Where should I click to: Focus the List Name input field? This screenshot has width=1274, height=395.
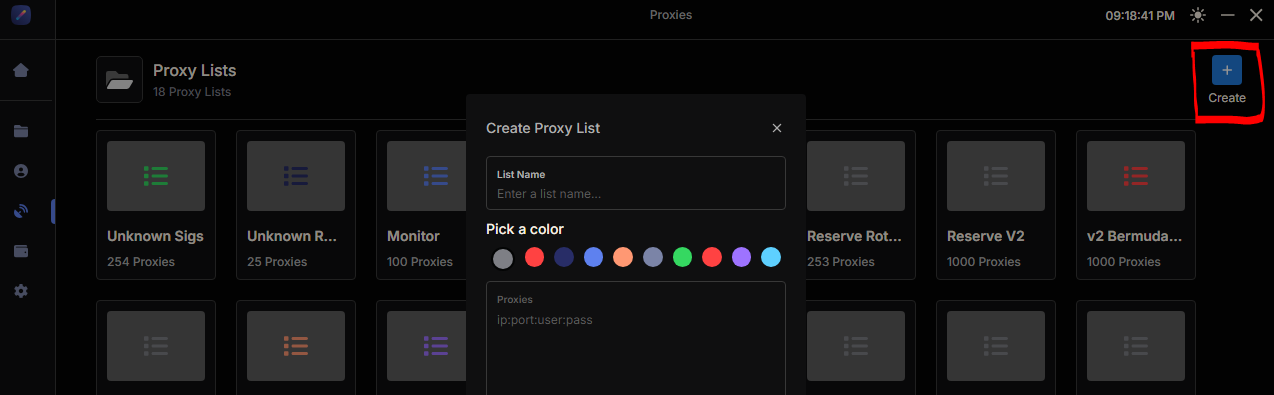click(636, 183)
